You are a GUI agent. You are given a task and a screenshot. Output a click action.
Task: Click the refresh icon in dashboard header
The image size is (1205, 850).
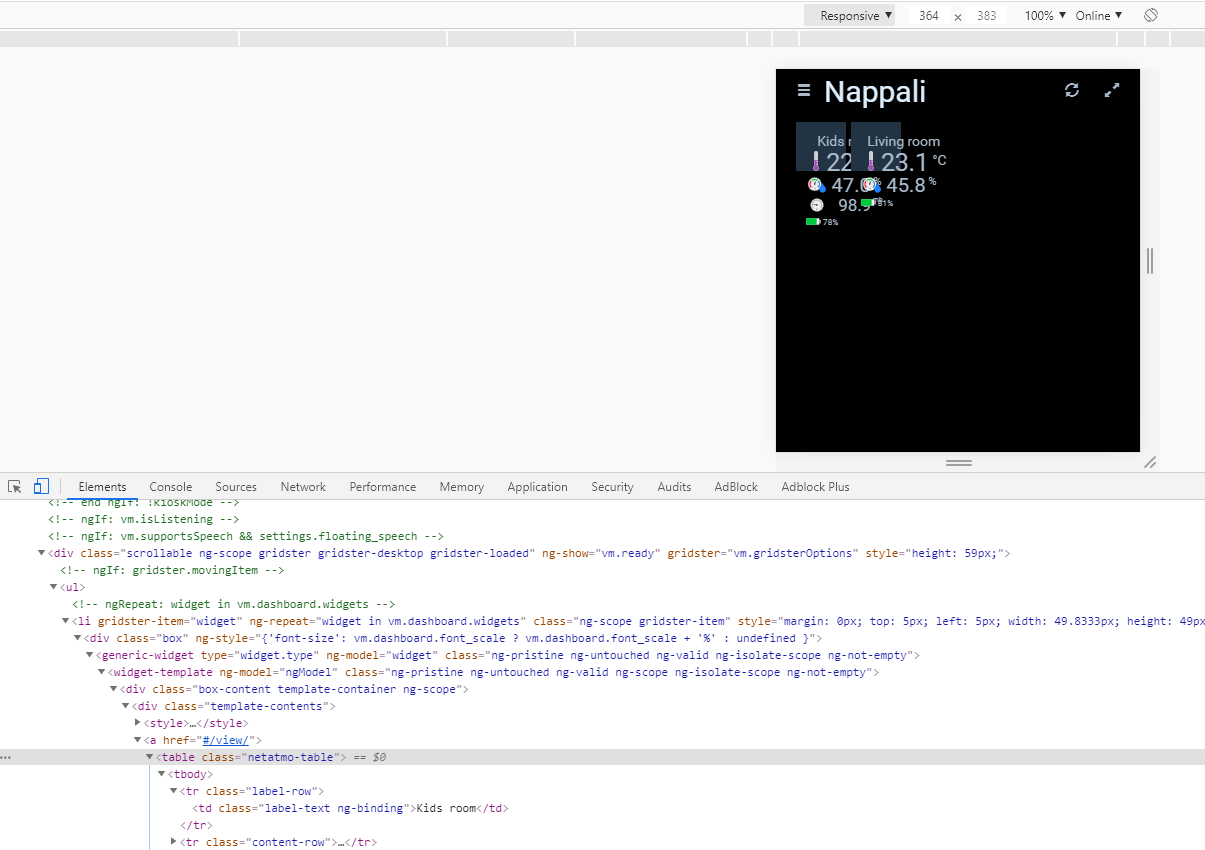1072,91
